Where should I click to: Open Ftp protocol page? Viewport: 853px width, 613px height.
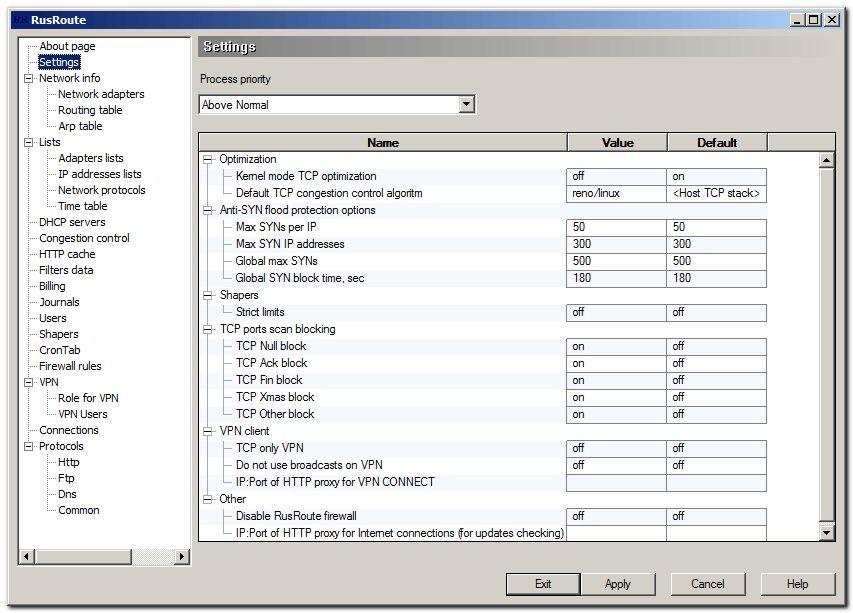tap(66, 478)
